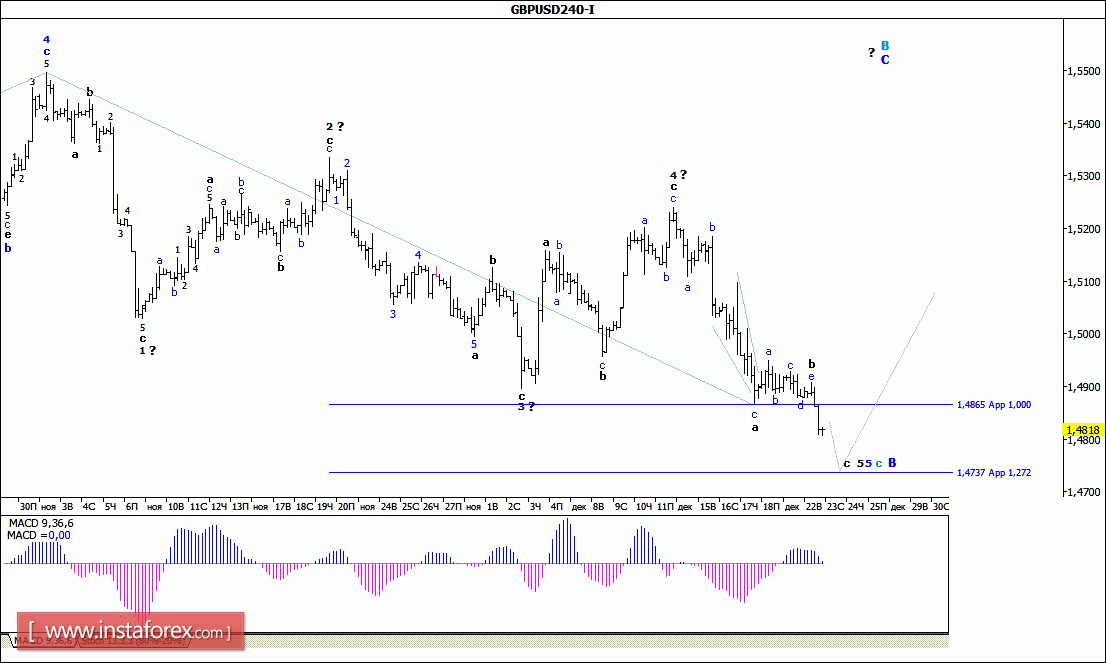The image size is (1106, 663).
Task: Click the blue '? B C' projection label
Action: coord(879,53)
